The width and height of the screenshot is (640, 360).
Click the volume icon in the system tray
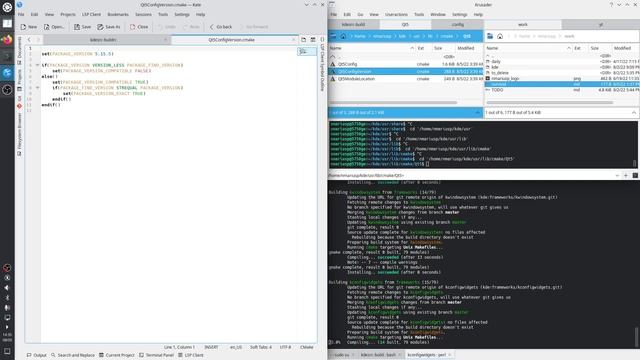(x=7, y=288)
